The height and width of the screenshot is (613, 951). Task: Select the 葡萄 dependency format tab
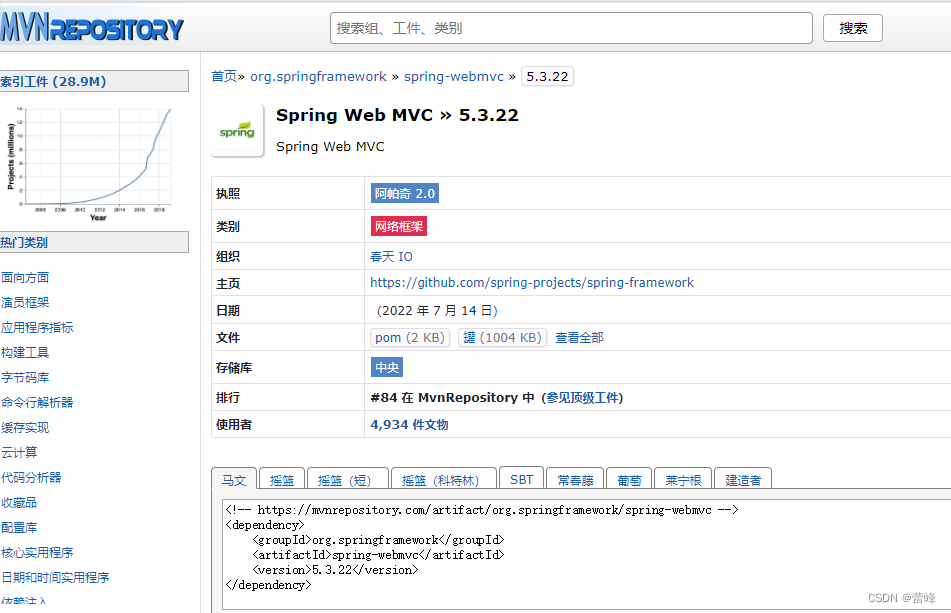(628, 478)
